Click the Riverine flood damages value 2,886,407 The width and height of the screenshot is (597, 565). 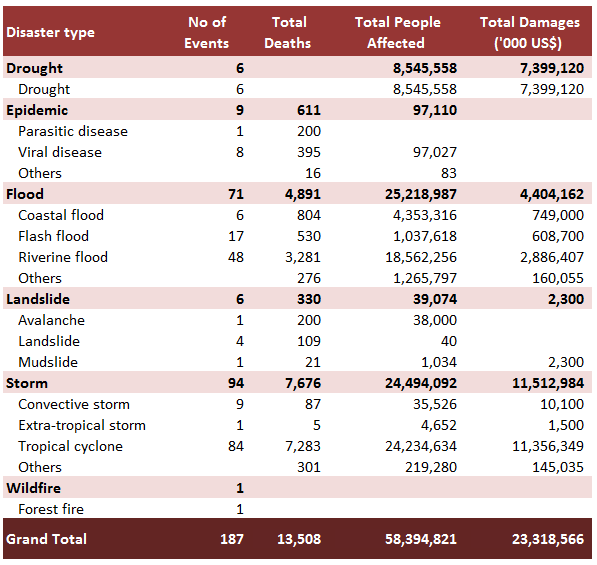[552, 257]
